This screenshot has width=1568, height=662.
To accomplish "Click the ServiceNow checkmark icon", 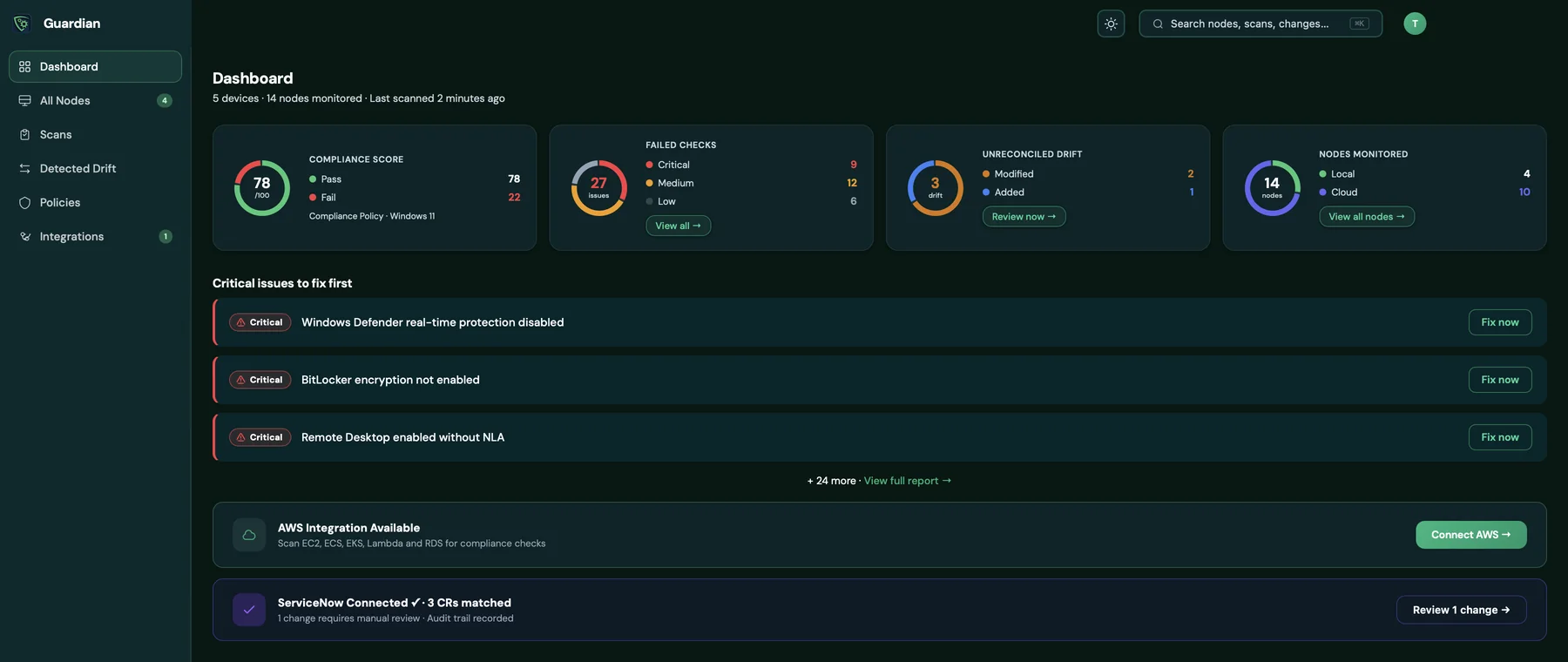I will tap(249, 610).
